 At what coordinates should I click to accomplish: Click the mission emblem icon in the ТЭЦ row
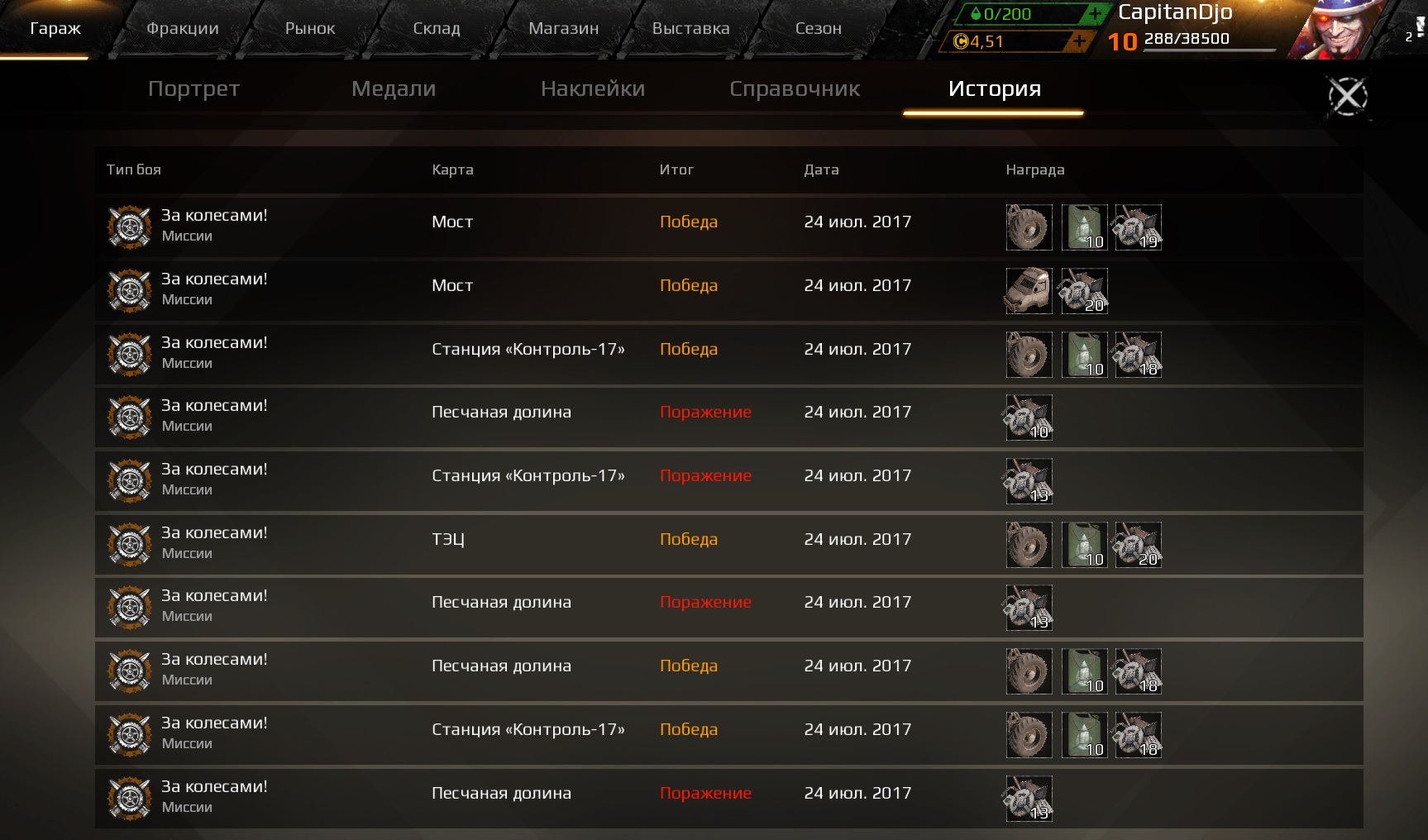(130, 544)
